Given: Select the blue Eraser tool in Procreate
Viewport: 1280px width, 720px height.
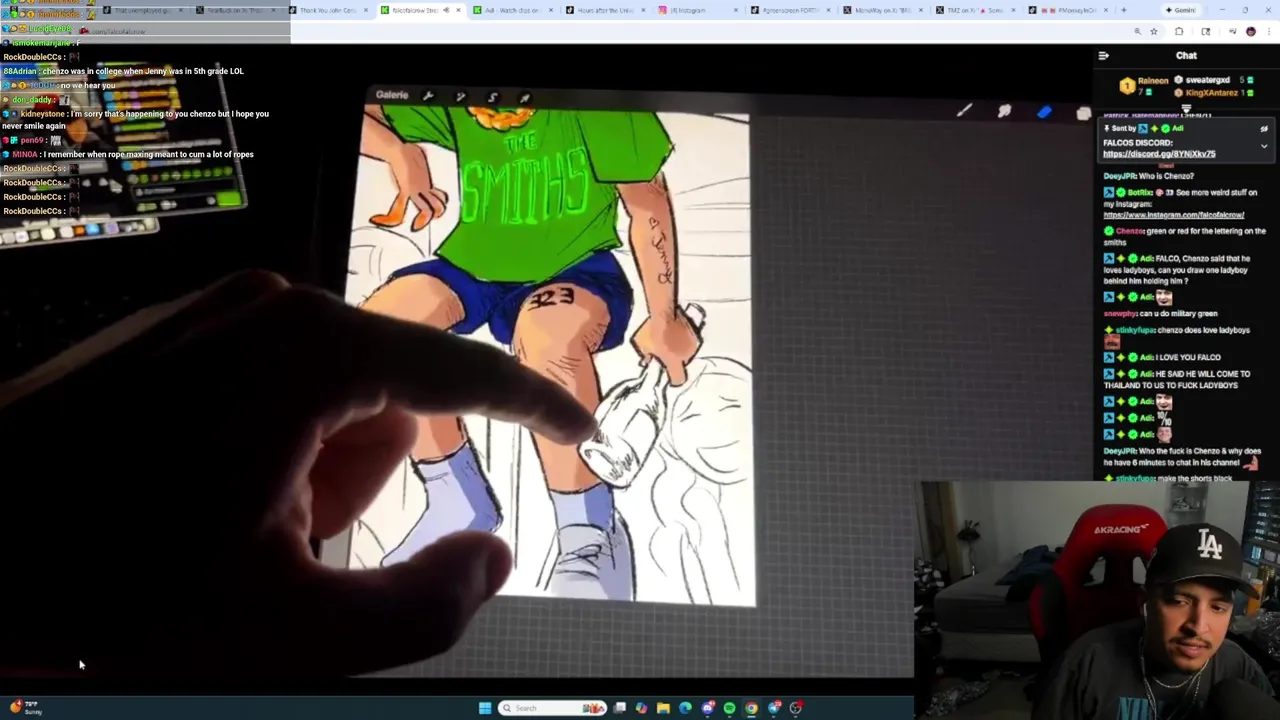Looking at the screenshot, I should click(1044, 112).
